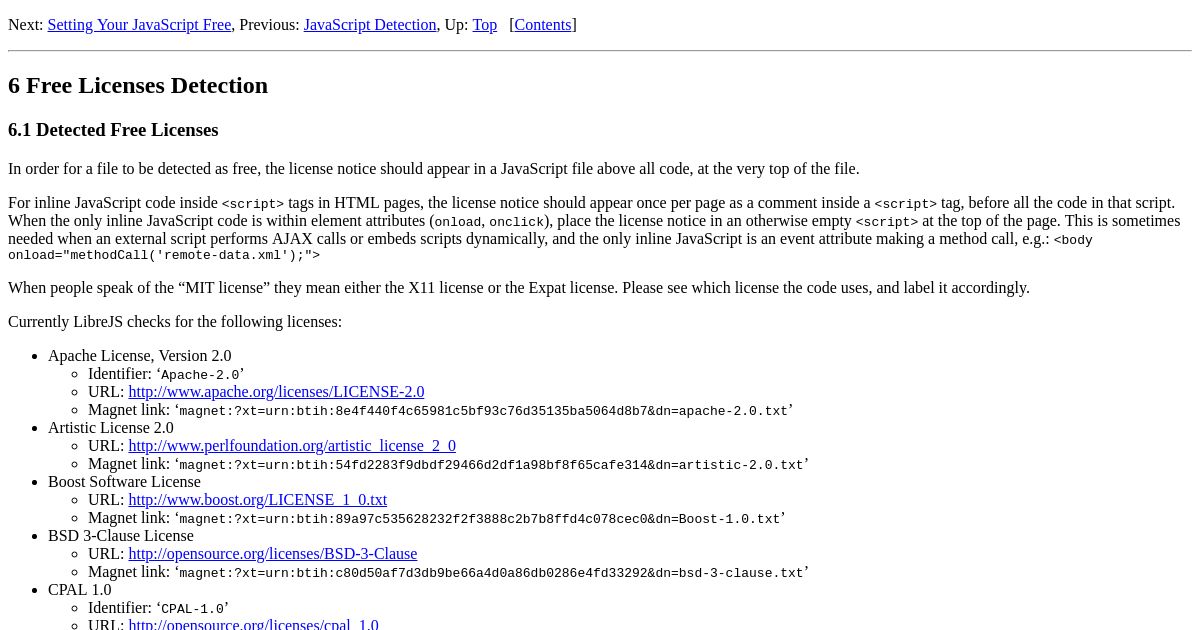Click the 'Currently LibreJS checks for the following licenses' line
Screen dimensions: 1200x630
click(175, 322)
